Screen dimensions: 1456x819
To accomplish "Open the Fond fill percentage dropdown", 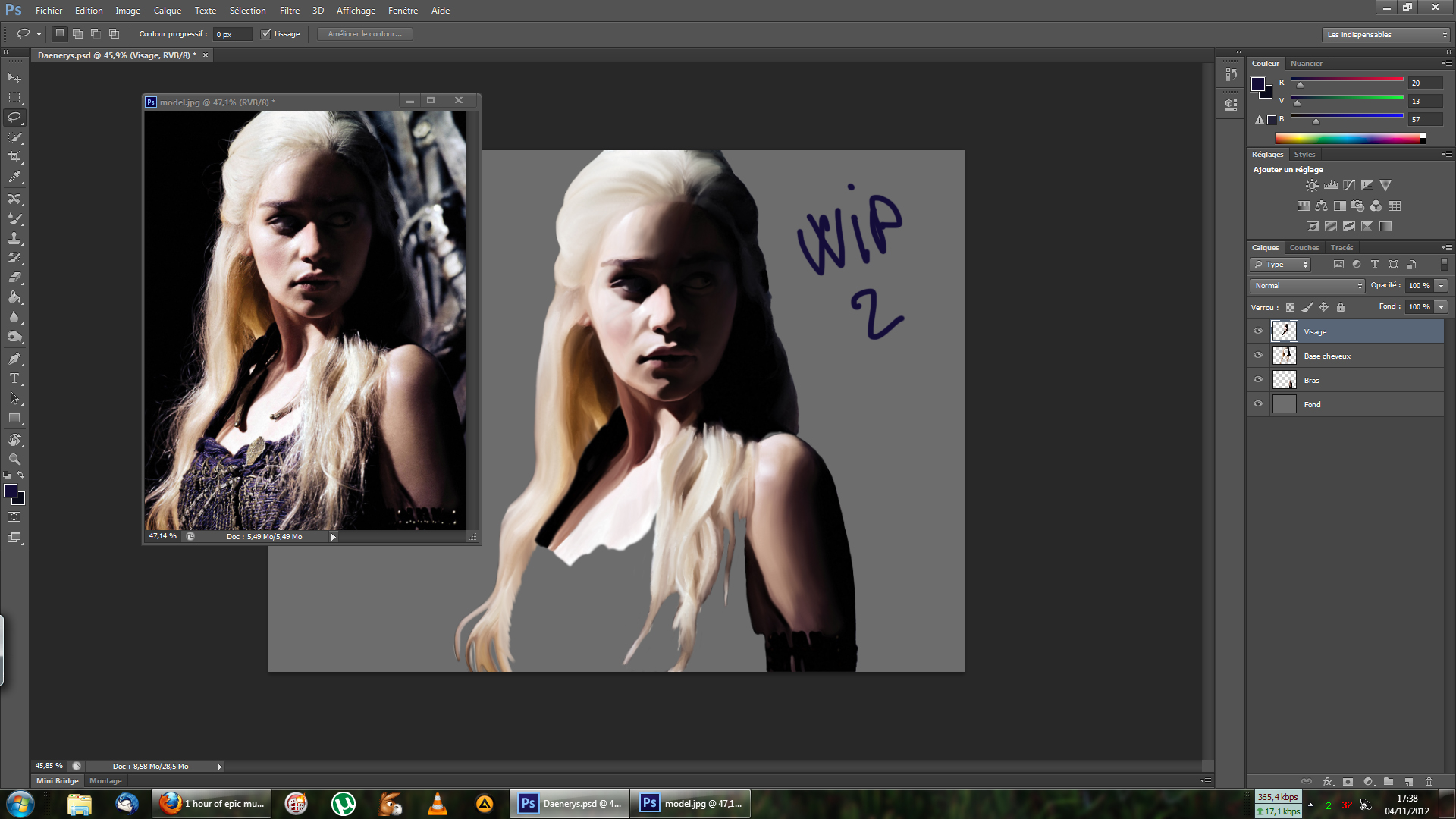I will (x=1442, y=307).
